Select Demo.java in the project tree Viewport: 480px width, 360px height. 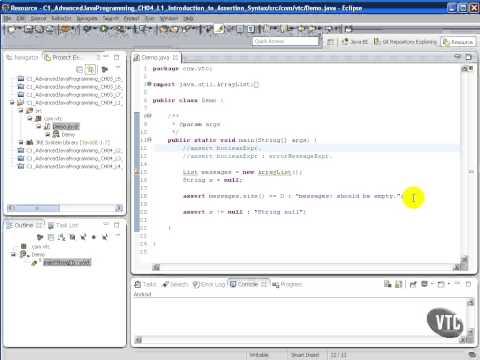coord(66,127)
